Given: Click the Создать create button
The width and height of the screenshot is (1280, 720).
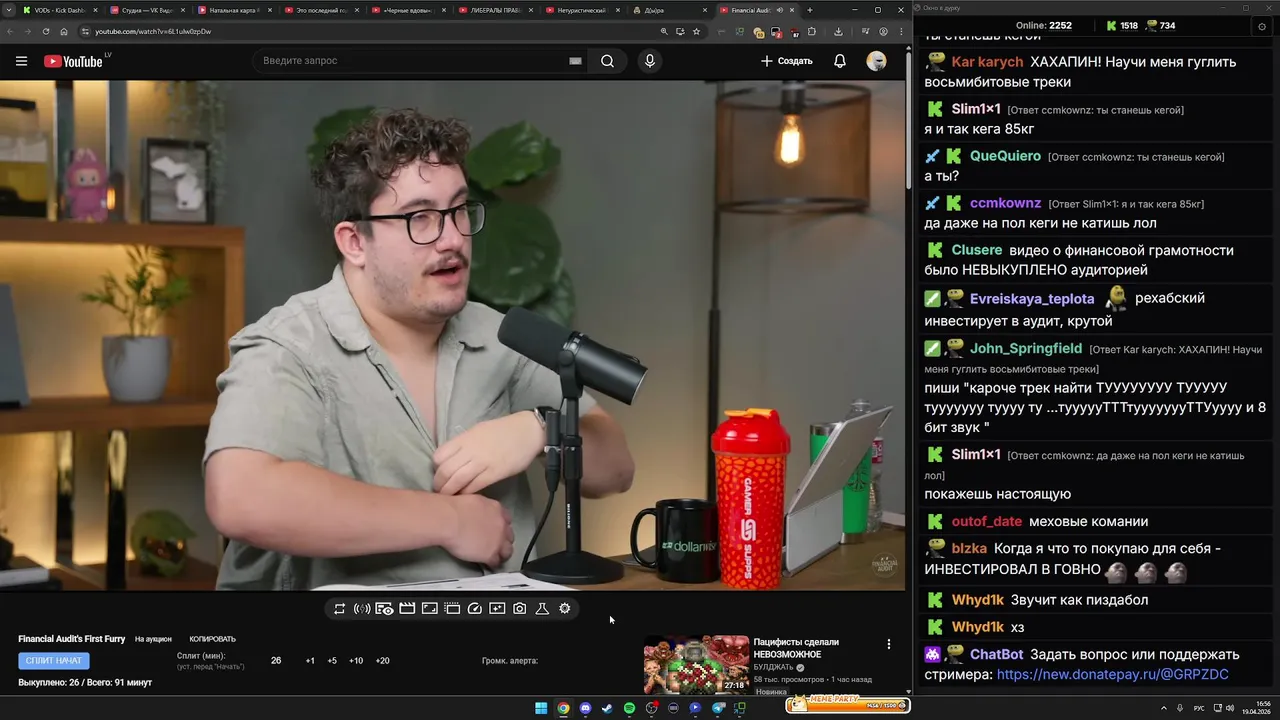Looking at the screenshot, I should (786, 61).
